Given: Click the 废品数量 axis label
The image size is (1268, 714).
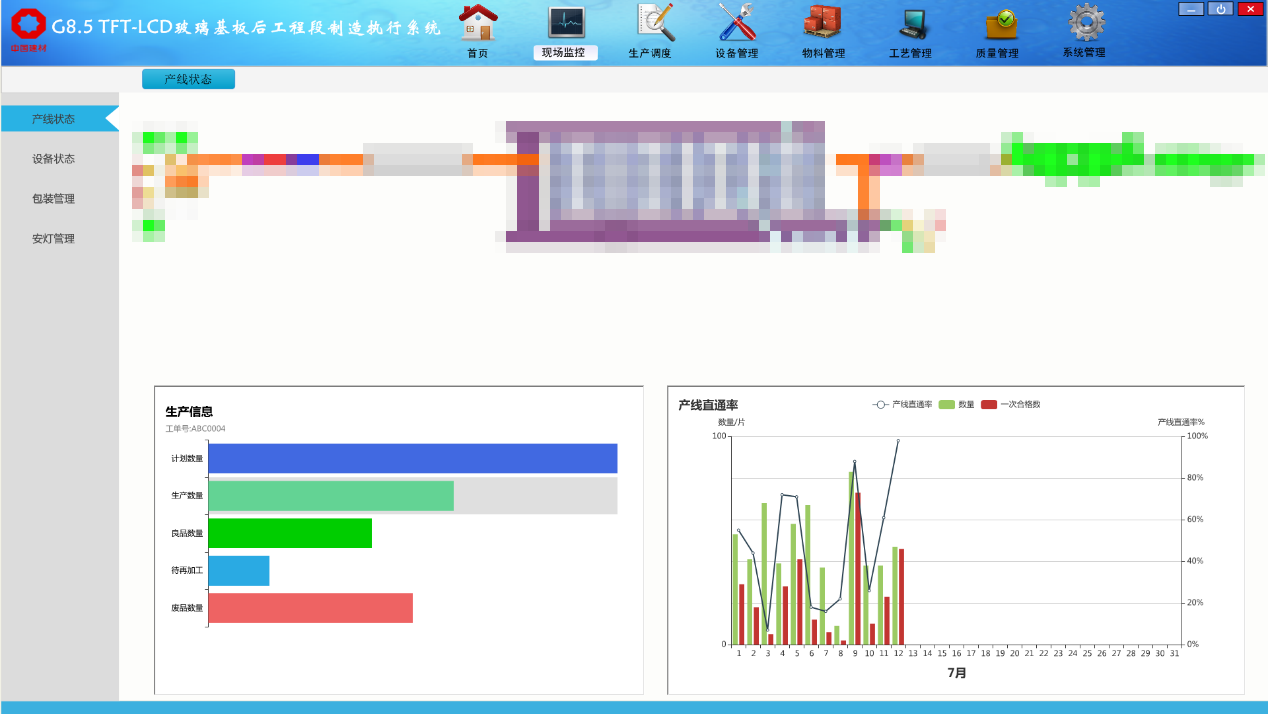Looking at the screenshot, I should (x=187, y=608).
